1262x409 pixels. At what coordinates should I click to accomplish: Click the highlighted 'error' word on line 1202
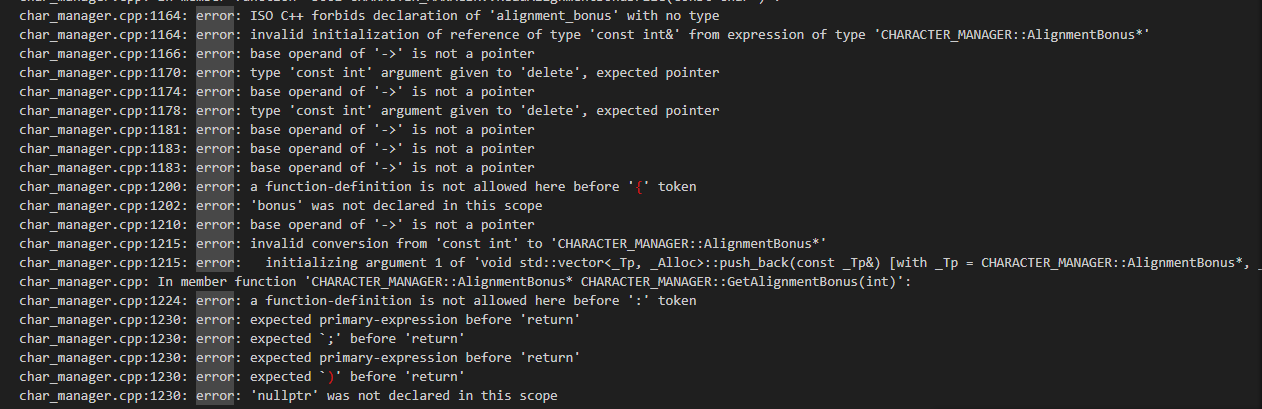click(x=215, y=205)
